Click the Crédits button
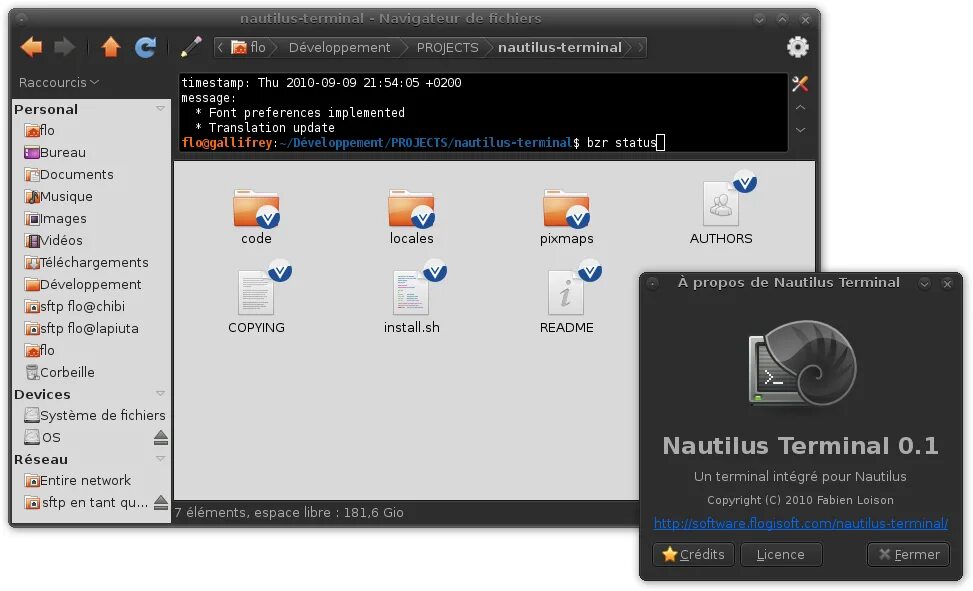This screenshot has height=591, width=973. pos(693,554)
